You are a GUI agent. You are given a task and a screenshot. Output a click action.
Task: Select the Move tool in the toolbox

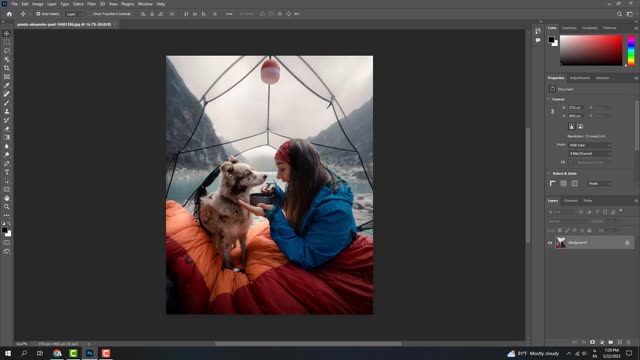[7, 33]
